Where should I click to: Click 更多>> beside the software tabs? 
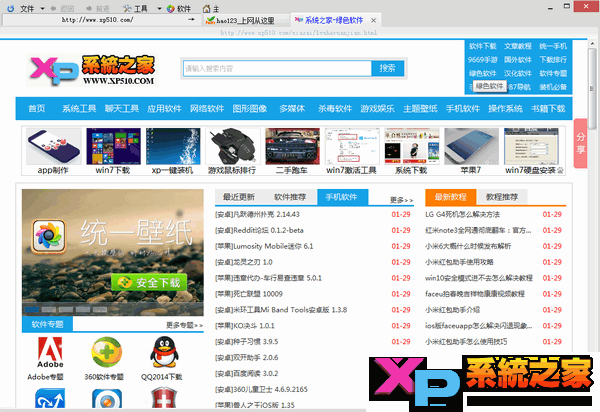pos(401,200)
